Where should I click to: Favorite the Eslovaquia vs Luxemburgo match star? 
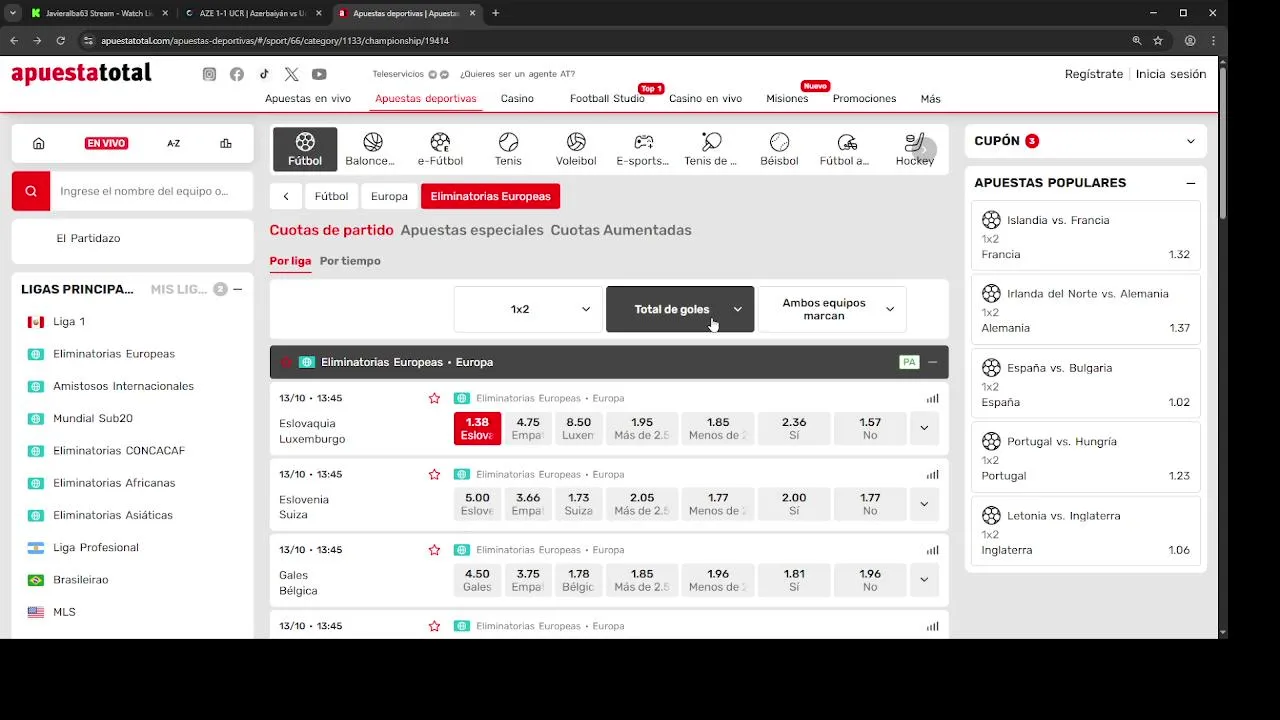click(434, 398)
